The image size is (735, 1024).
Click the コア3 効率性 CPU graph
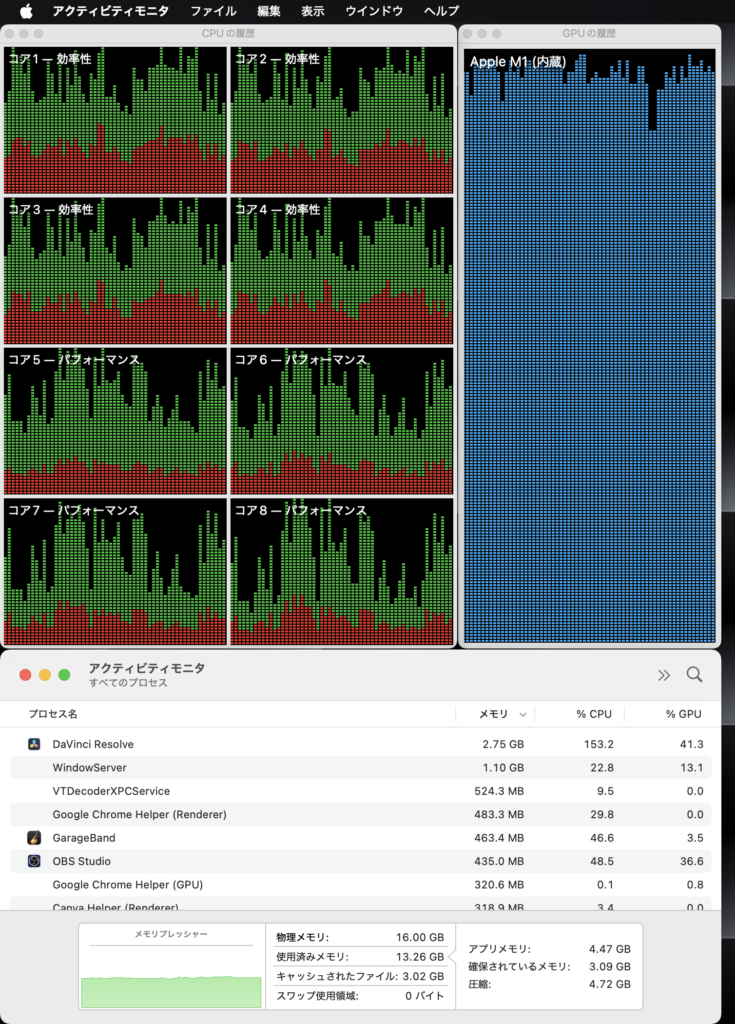click(115, 271)
